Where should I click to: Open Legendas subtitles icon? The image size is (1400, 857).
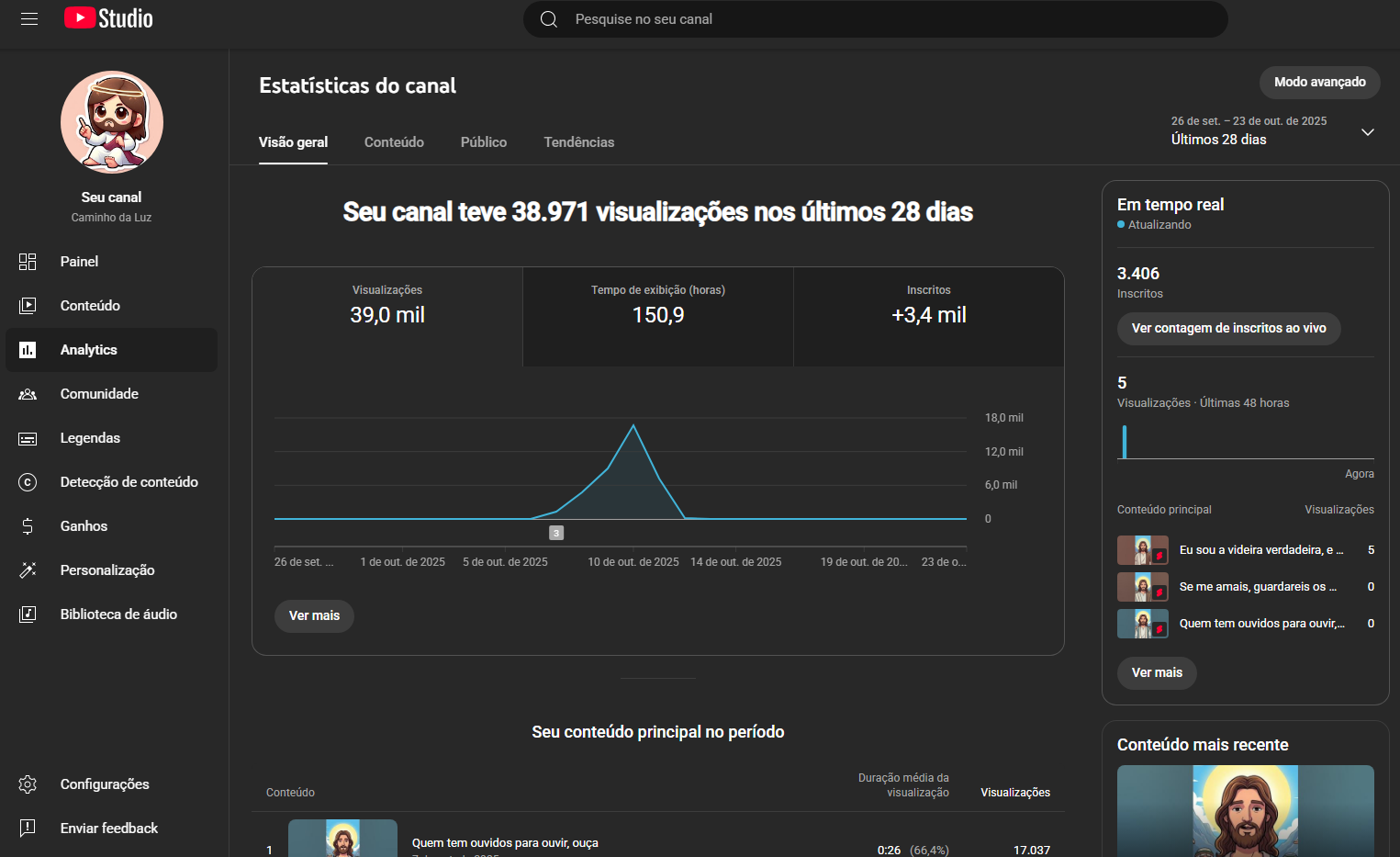tap(28, 438)
